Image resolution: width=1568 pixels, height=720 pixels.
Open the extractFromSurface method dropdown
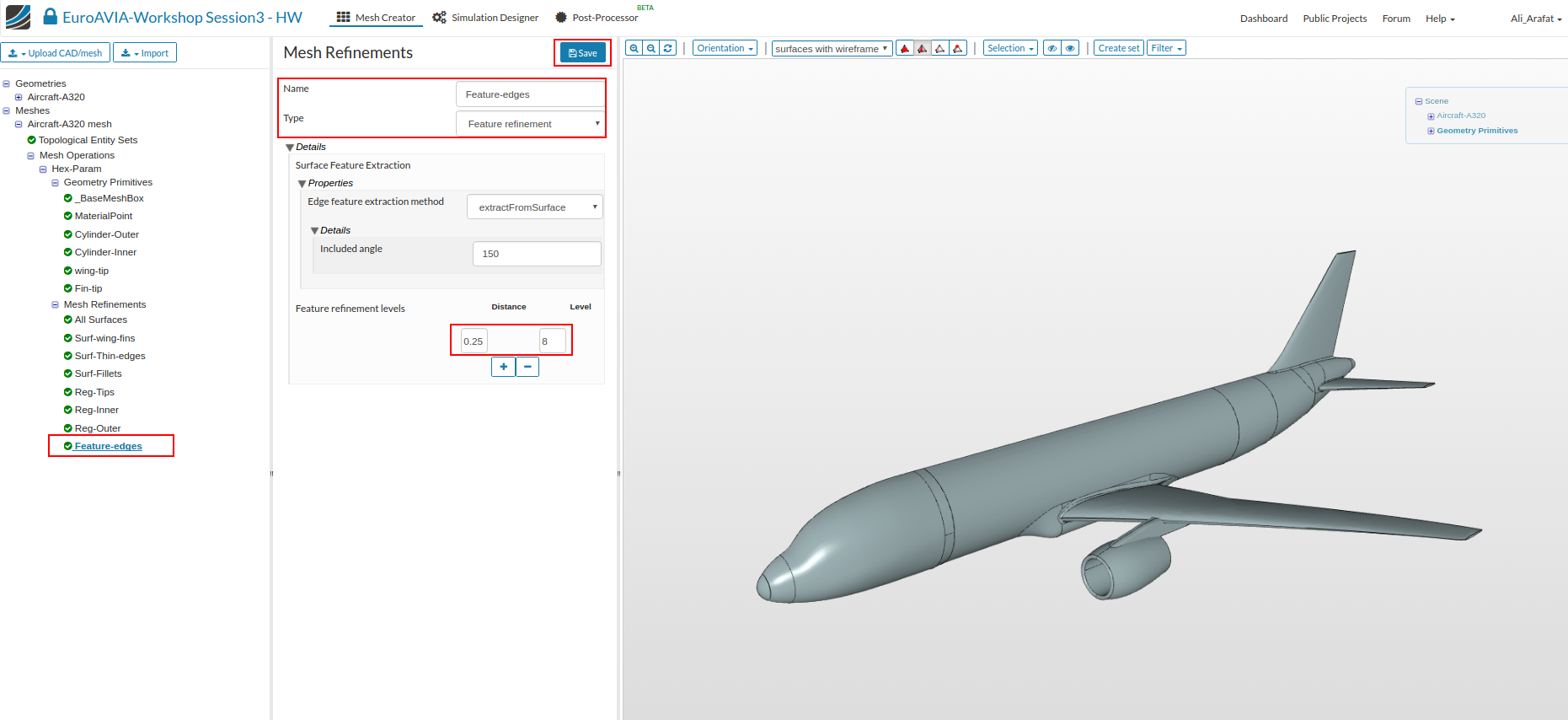tap(535, 207)
